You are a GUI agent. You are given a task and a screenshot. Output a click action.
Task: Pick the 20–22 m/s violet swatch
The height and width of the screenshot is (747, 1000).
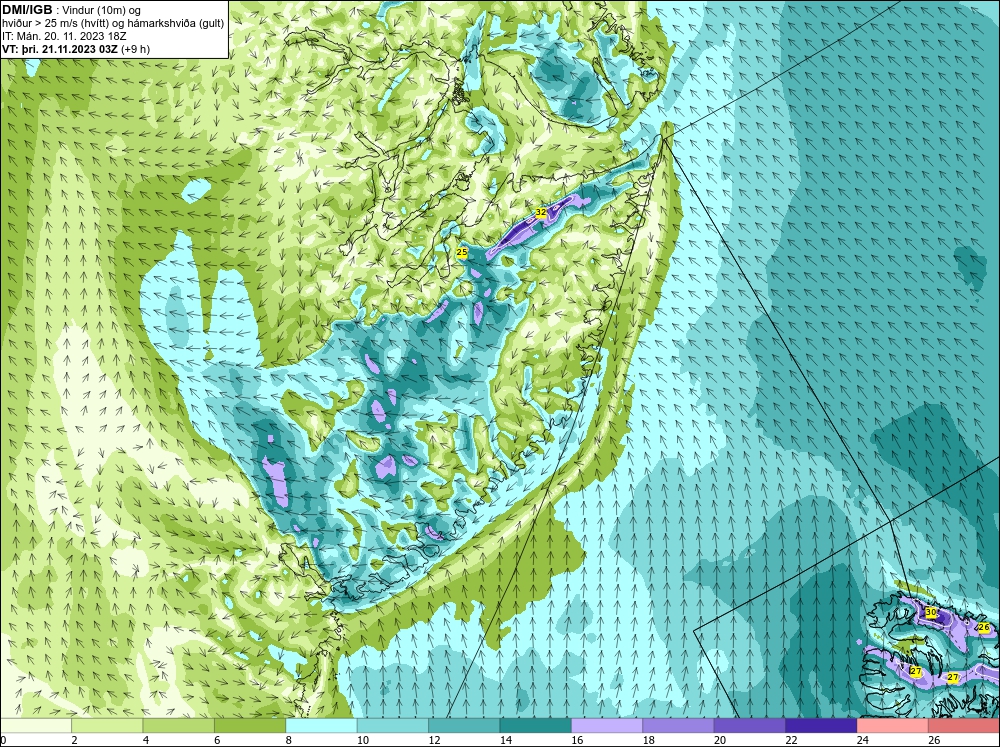750,725
